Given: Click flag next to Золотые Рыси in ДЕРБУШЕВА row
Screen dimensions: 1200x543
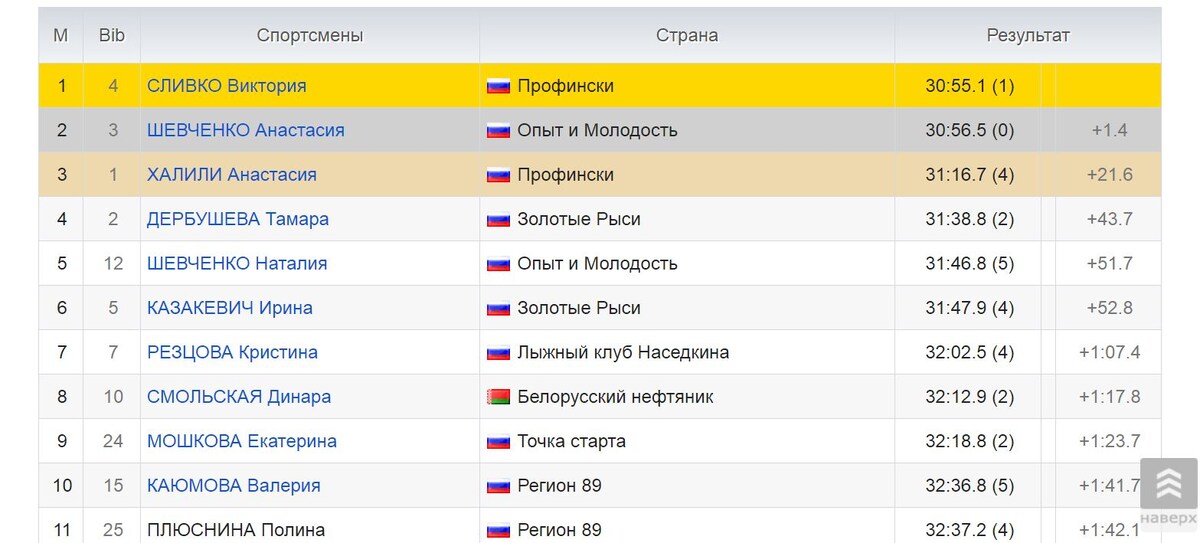Looking at the screenshot, I should (498, 219).
